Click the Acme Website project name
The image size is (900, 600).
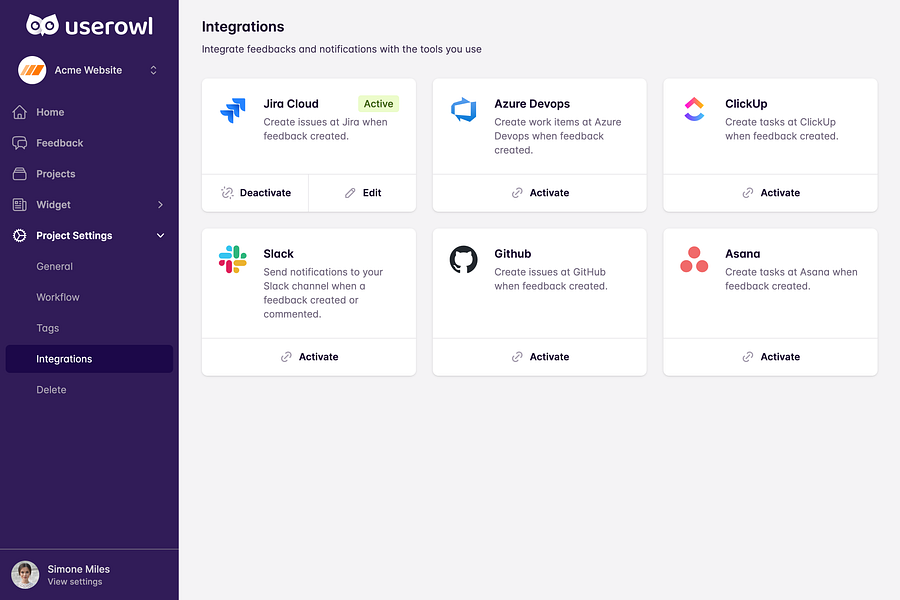point(88,70)
